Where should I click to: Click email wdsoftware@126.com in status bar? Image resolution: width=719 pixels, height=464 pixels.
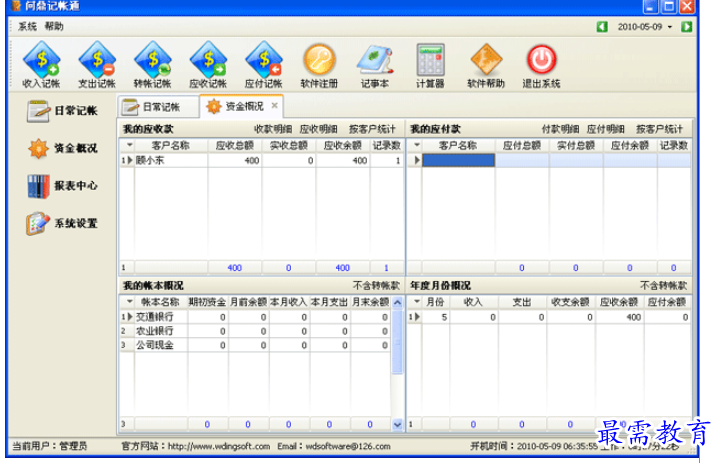click(348, 446)
